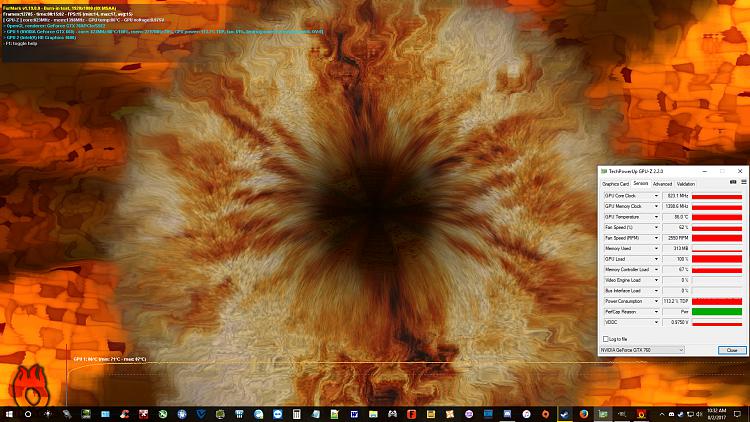This screenshot has height=422, width=750.
Task: Open the Windows Start menu
Action: (9, 414)
